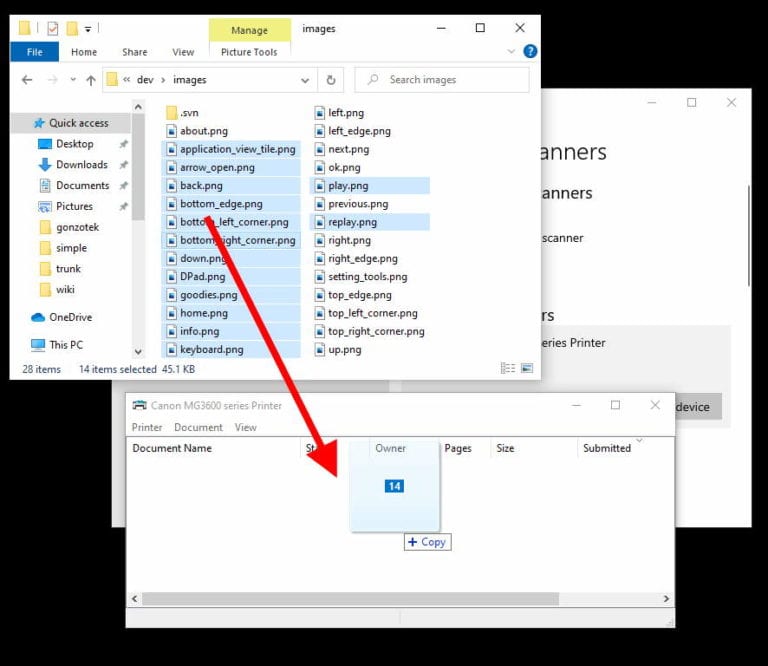Open Documents in the navigation pane
The image size is (768, 666).
pos(82,186)
